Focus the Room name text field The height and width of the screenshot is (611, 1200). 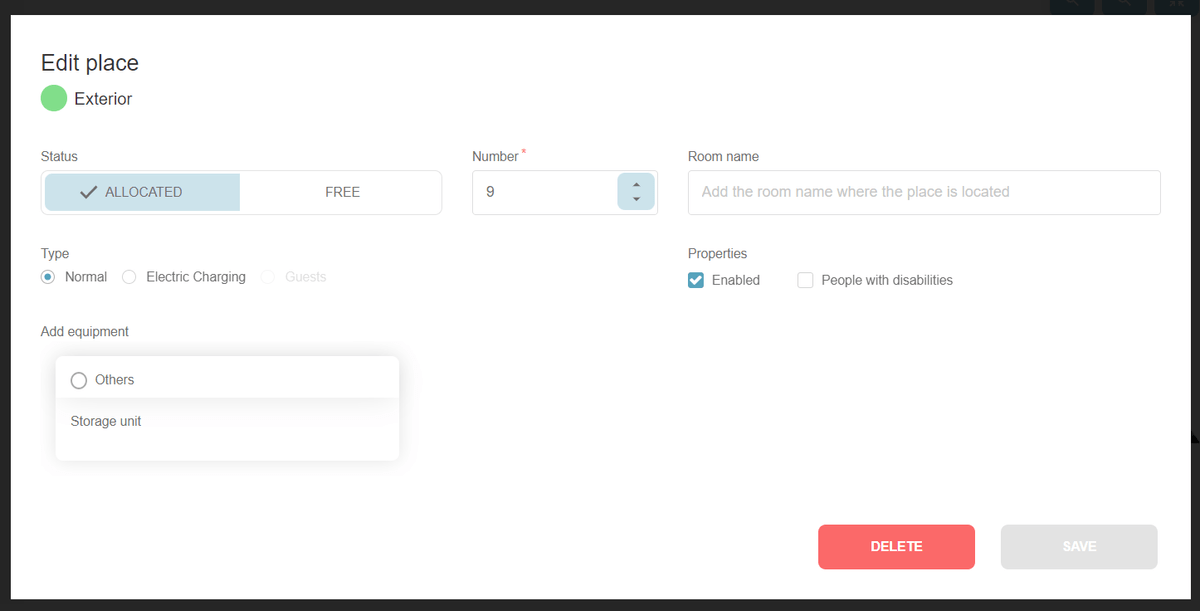923,192
